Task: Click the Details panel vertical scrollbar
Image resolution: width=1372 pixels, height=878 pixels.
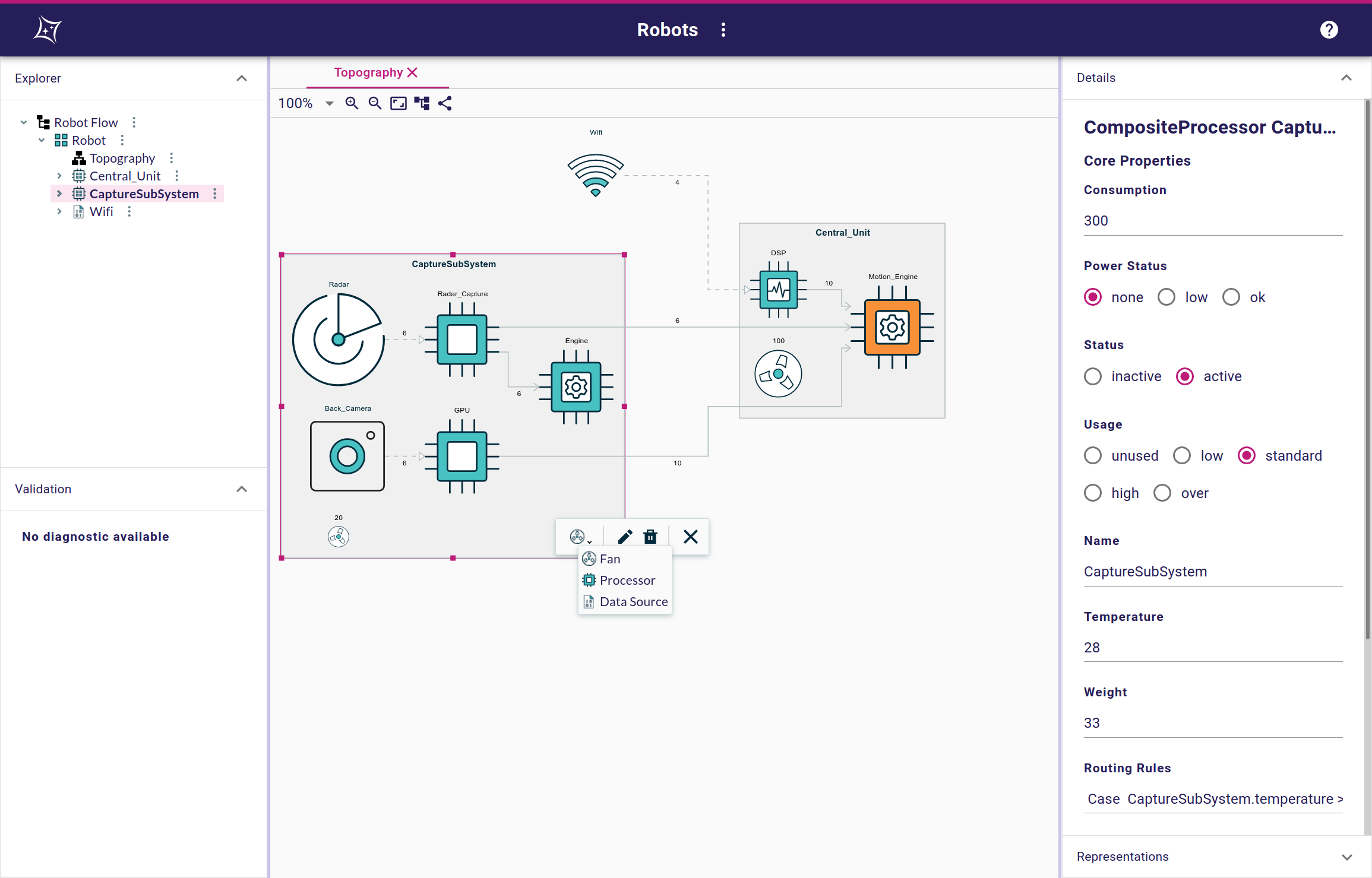Action: point(1367,368)
